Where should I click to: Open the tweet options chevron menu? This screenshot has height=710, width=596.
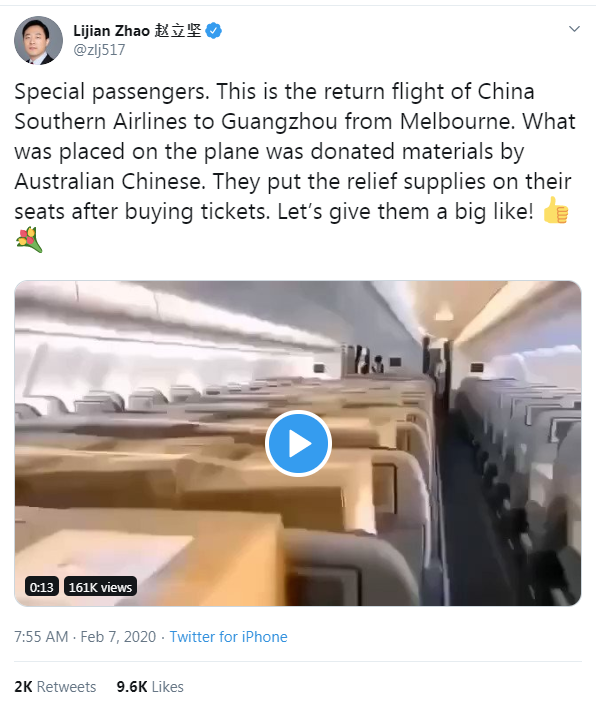click(574, 29)
